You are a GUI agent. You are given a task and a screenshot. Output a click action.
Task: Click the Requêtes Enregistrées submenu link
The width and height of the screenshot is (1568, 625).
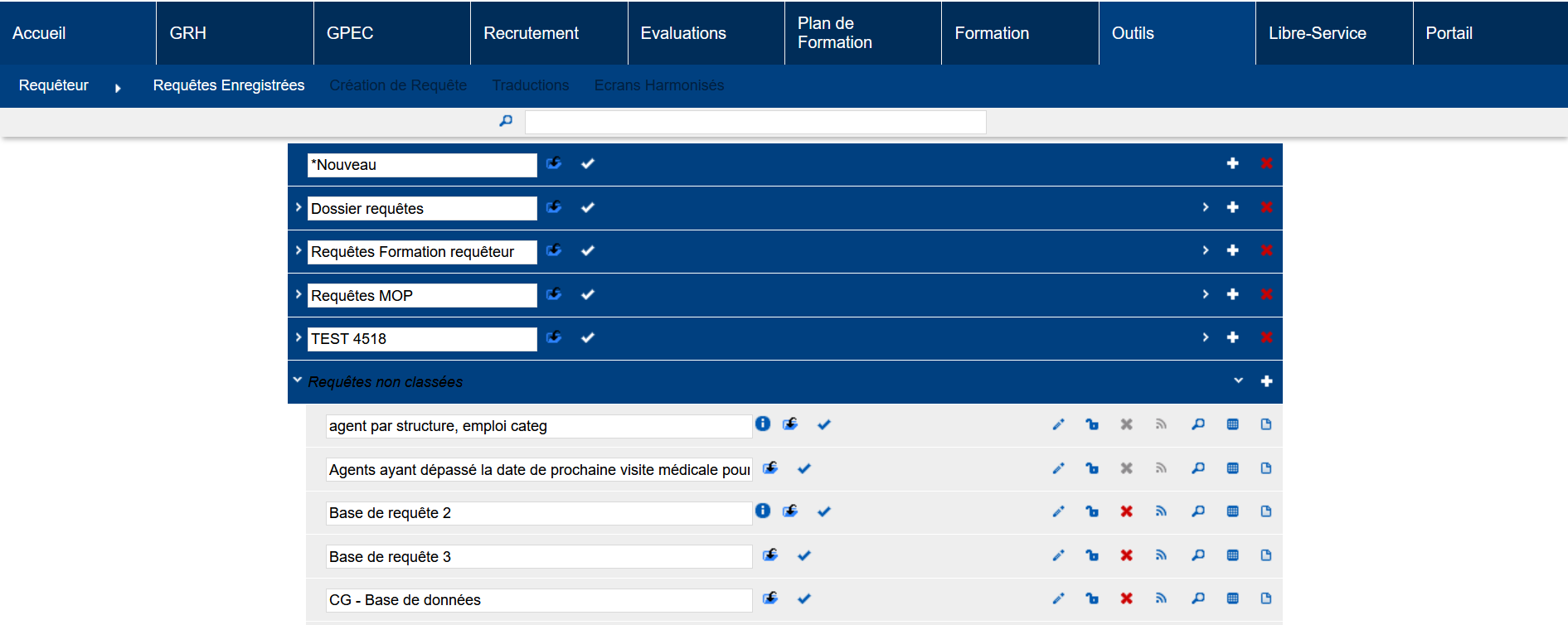(229, 85)
